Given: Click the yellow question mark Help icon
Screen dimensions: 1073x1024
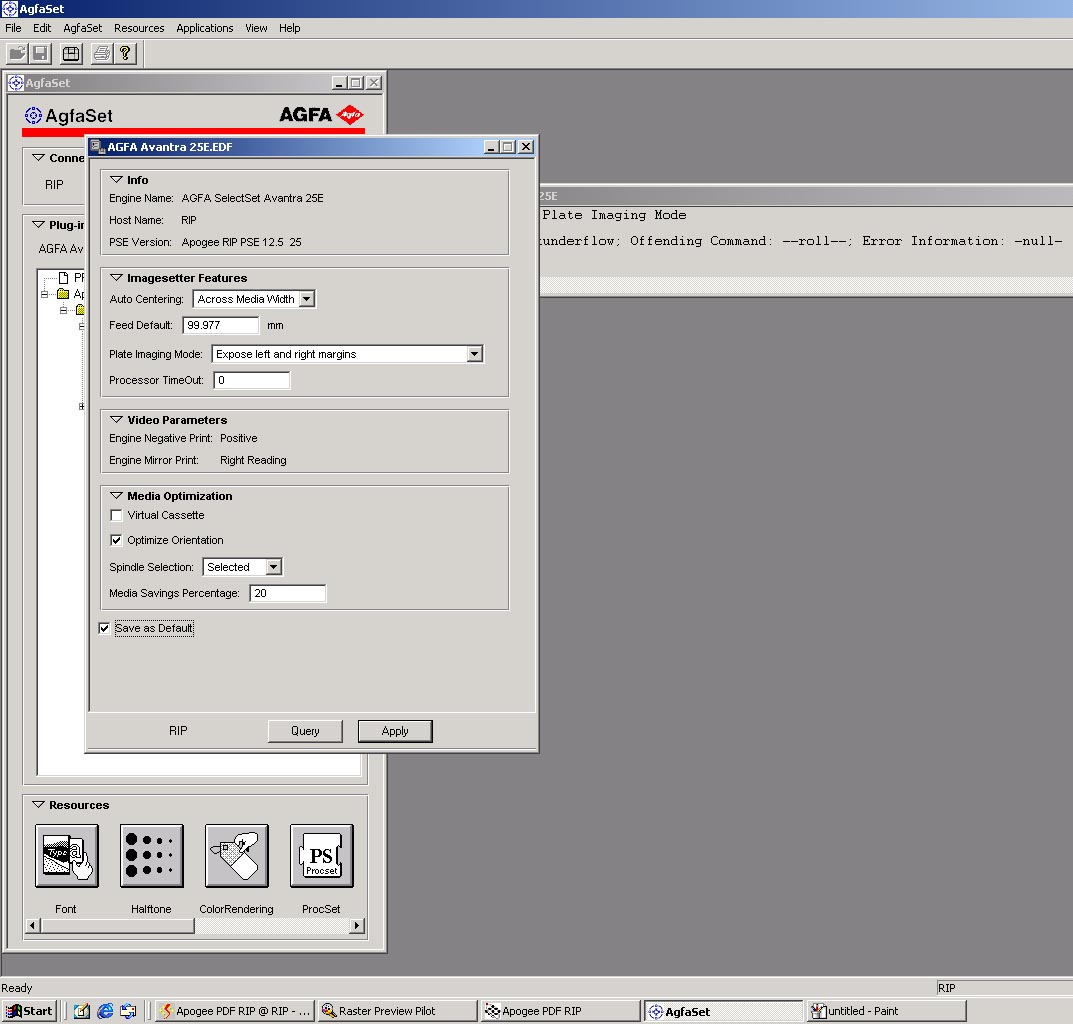Looking at the screenshot, I should [x=125, y=53].
